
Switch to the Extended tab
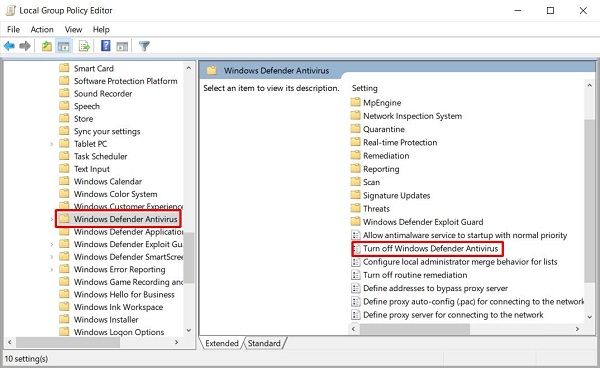(222, 343)
